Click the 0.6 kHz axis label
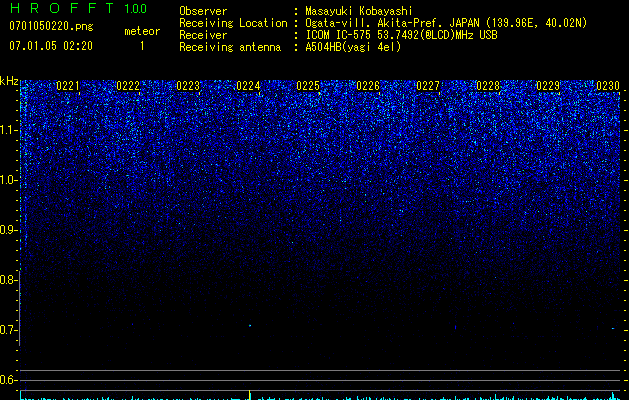This screenshot has width=629, height=400. click(x=8, y=380)
